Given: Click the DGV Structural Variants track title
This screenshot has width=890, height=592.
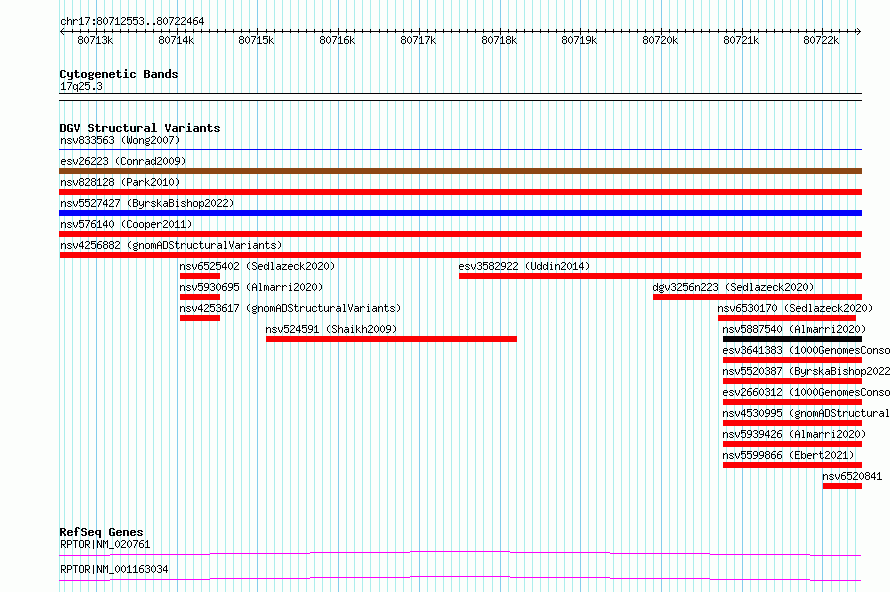Looking at the screenshot, I should click(140, 128).
